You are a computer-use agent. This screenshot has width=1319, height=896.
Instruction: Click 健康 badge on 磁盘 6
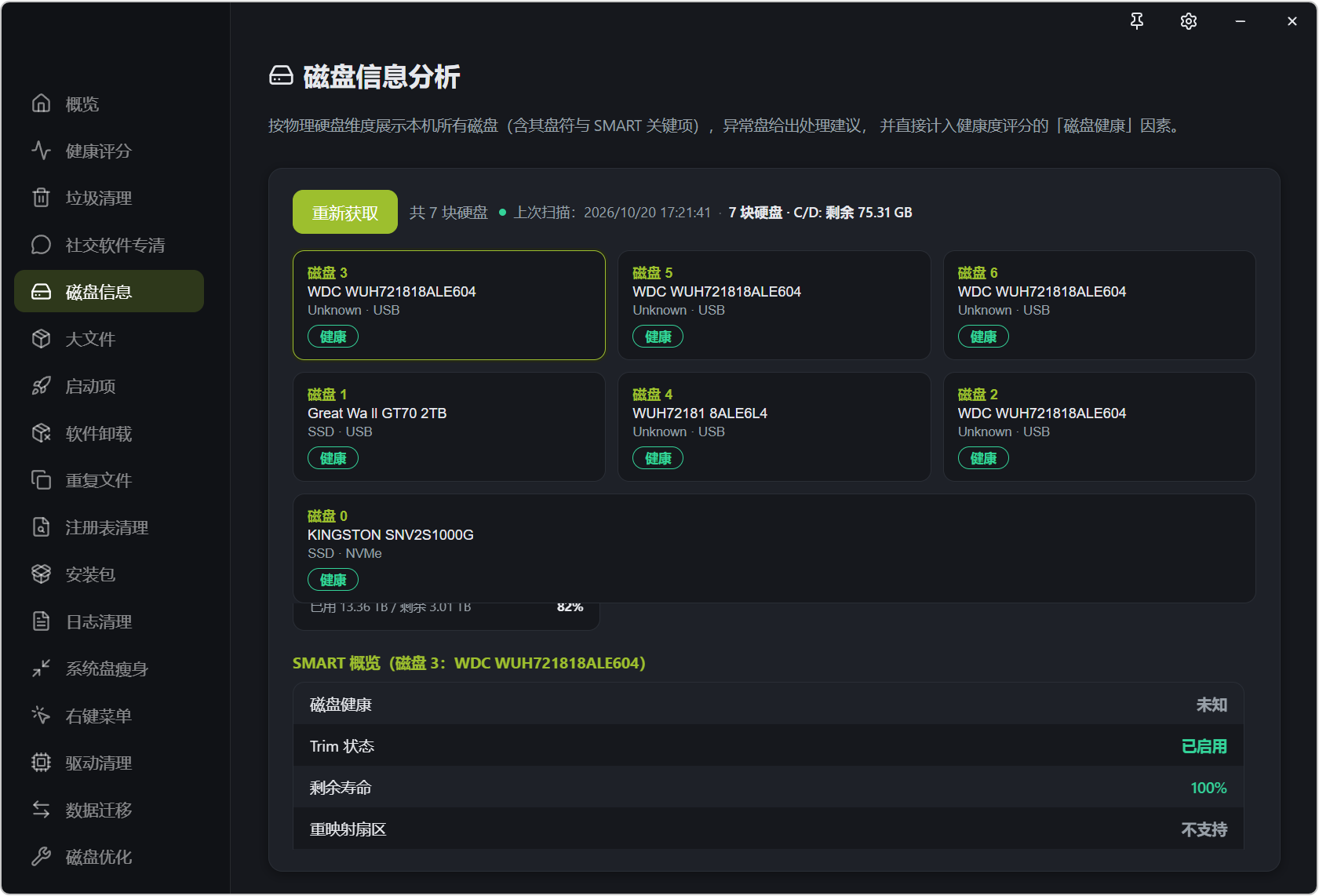[x=983, y=337]
